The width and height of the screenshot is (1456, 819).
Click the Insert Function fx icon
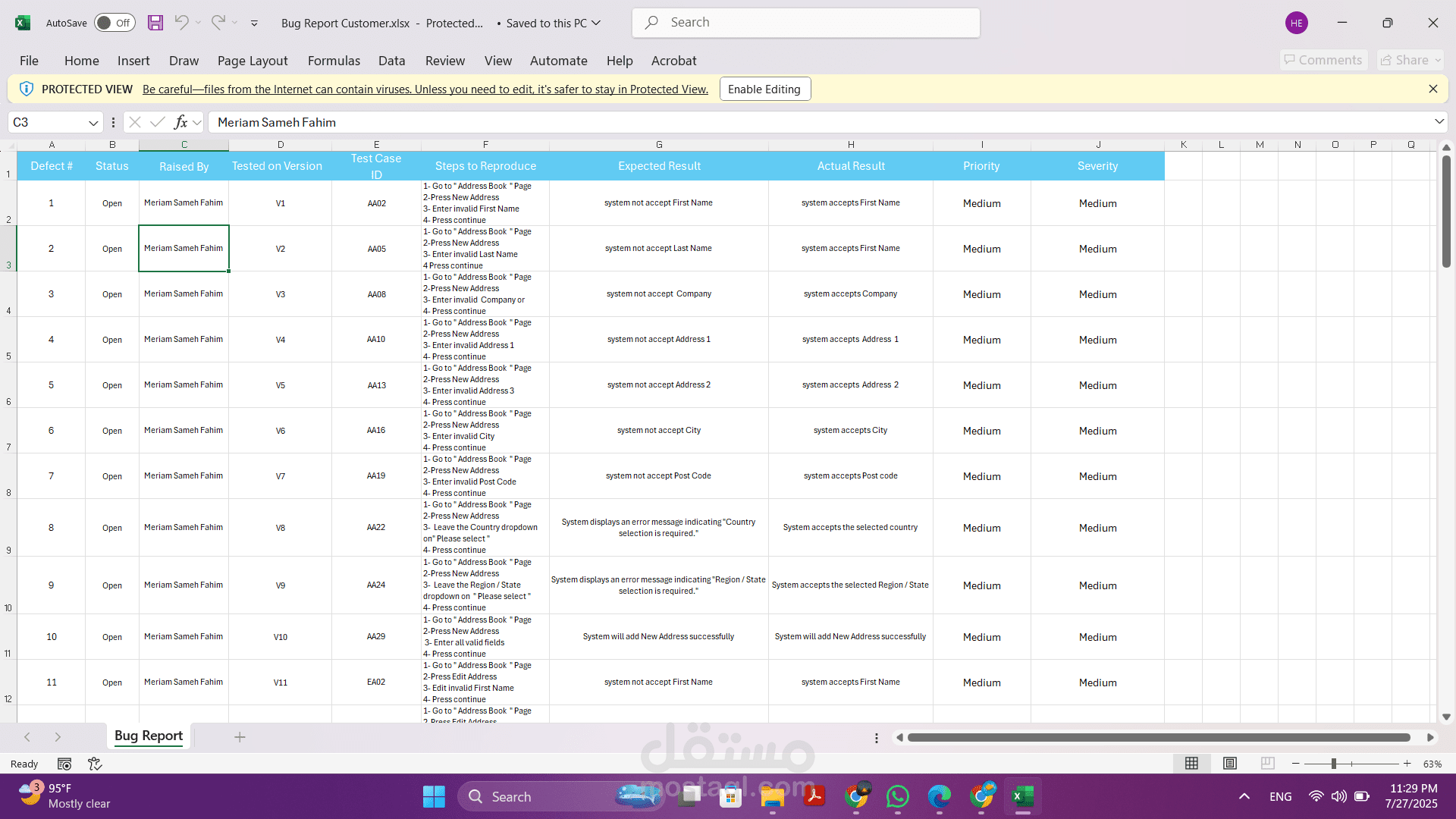180,122
